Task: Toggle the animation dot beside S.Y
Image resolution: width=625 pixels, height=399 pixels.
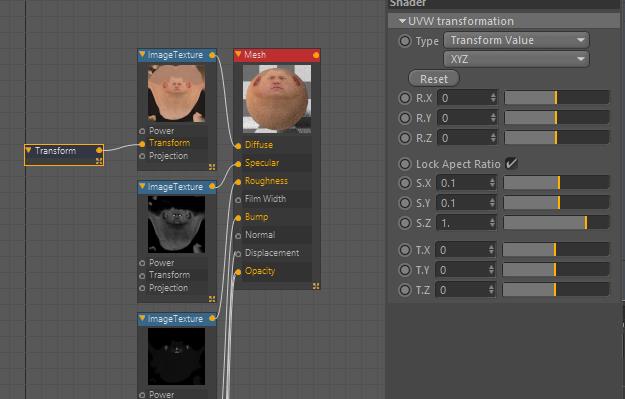Action: pos(405,203)
